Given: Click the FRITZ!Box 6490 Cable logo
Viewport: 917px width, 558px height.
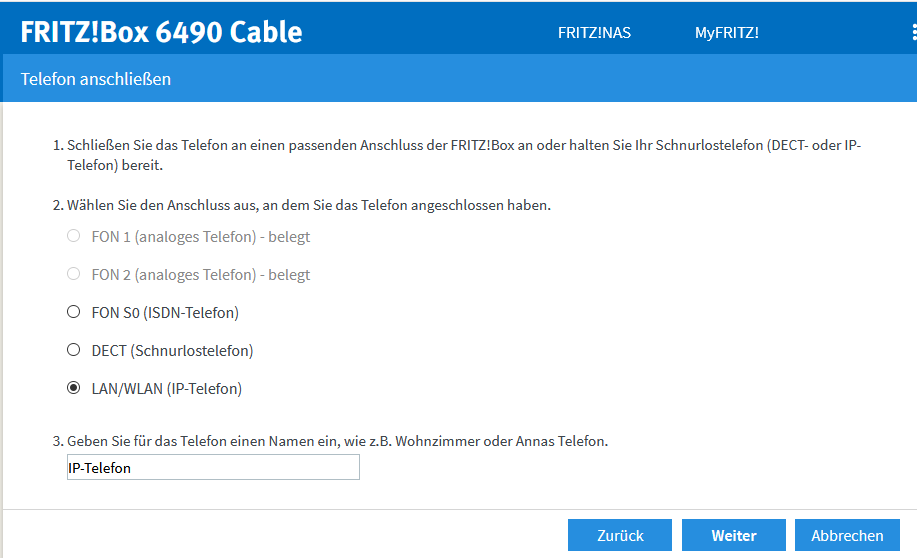Looking at the screenshot, I should (x=161, y=32).
